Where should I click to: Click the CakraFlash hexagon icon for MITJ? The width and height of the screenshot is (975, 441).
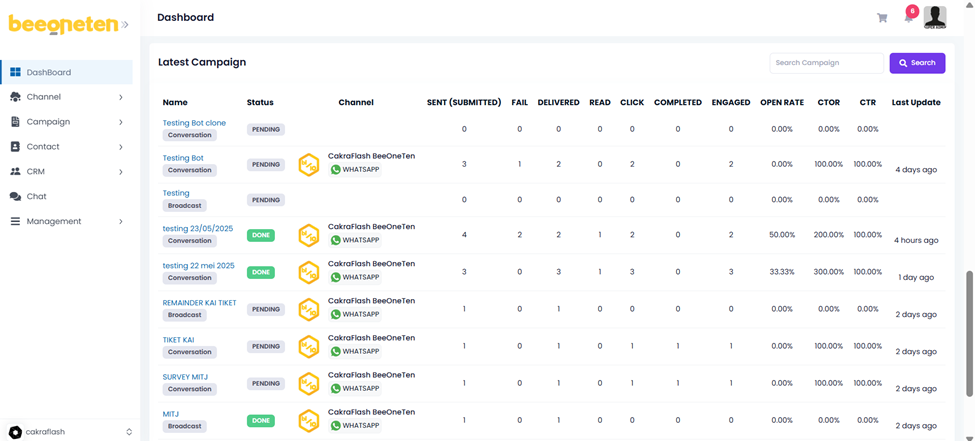point(309,421)
